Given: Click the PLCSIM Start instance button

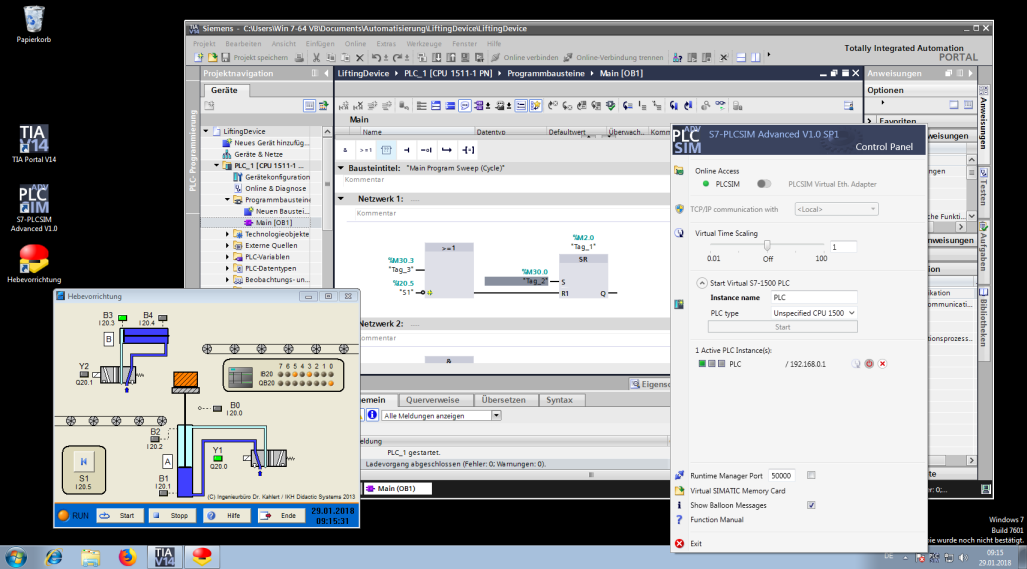Looking at the screenshot, I should pyautogui.click(x=782, y=327).
